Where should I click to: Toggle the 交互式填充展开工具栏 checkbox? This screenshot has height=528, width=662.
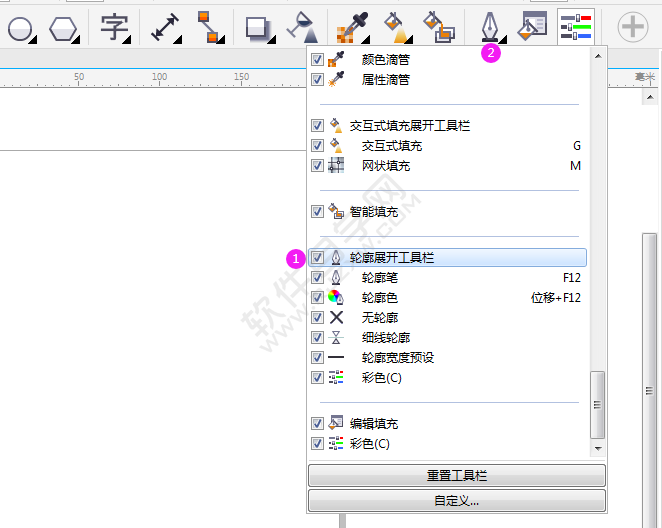317,125
